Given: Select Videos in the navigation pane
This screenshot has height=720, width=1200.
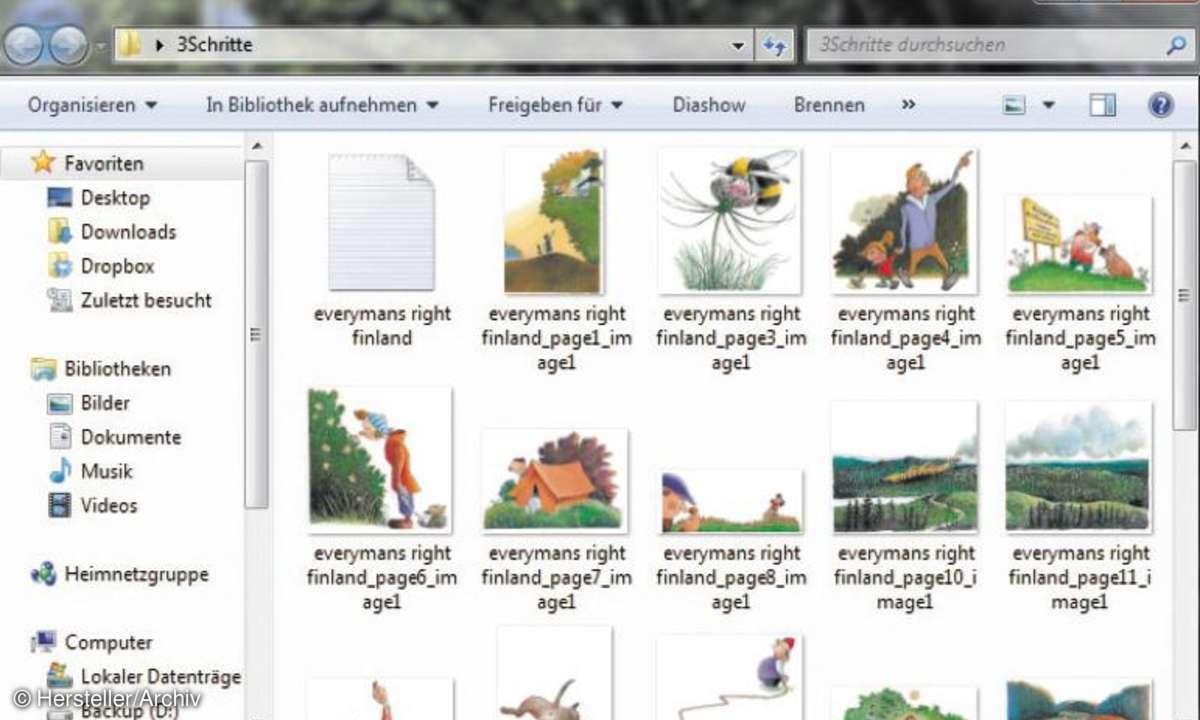Looking at the screenshot, I should click(109, 505).
